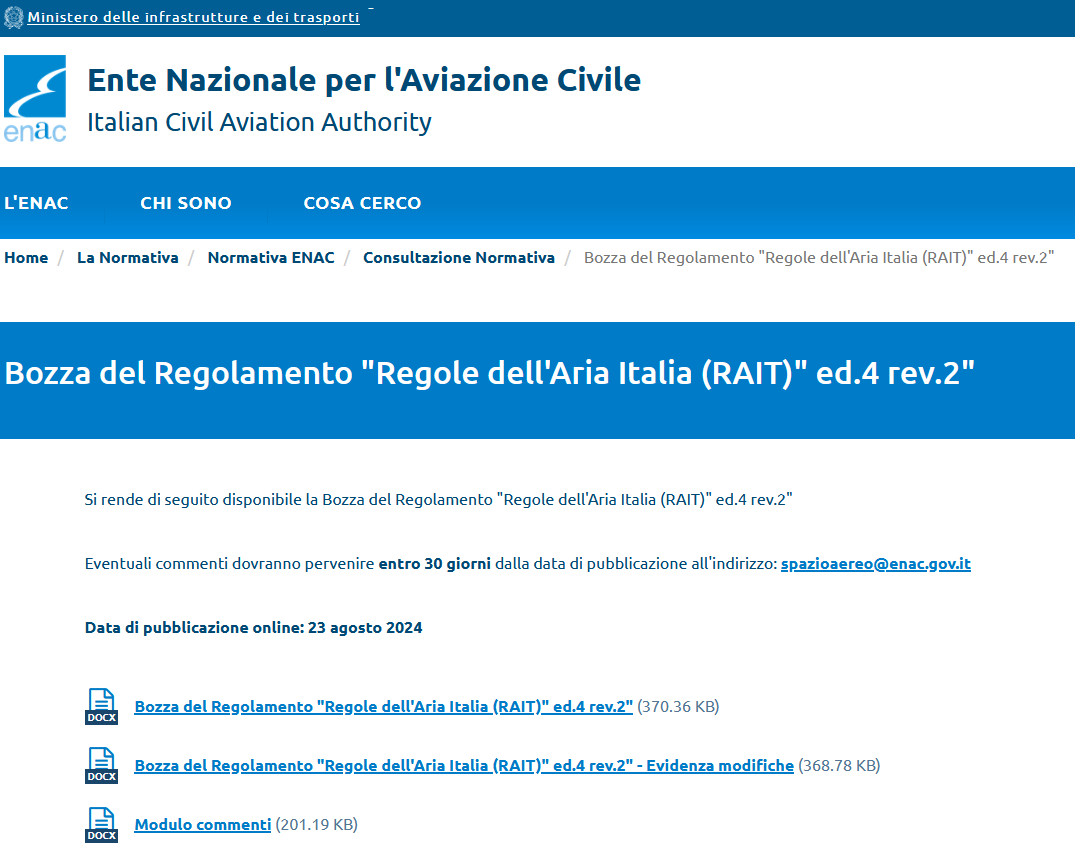Click Ente Nazionale per l'Aviazione Civile title
The height and width of the screenshot is (853, 1075).
tap(364, 80)
